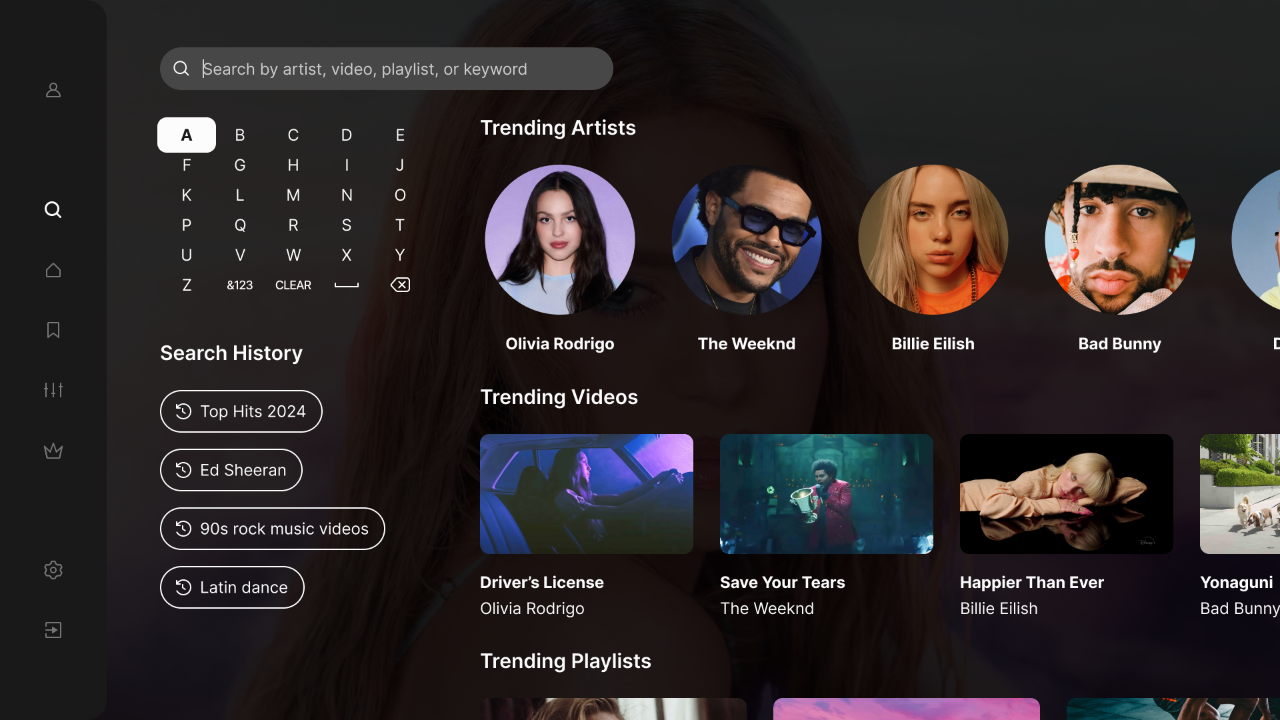
Task: Sign out using the exit icon
Action: [x=52, y=630]
